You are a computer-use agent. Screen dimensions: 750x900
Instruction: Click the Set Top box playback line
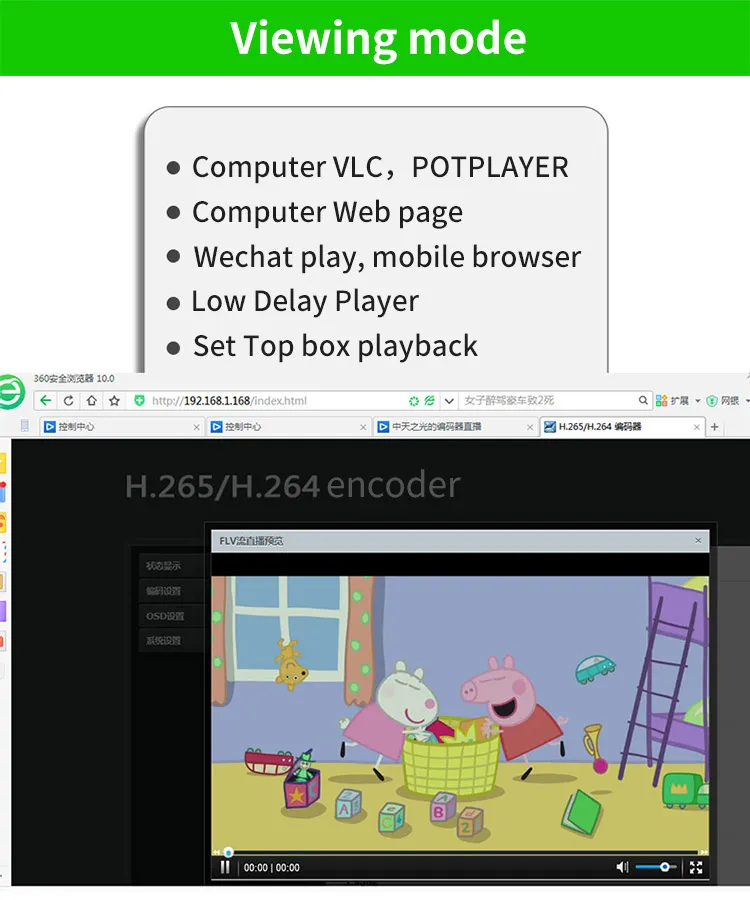[335, 347]
